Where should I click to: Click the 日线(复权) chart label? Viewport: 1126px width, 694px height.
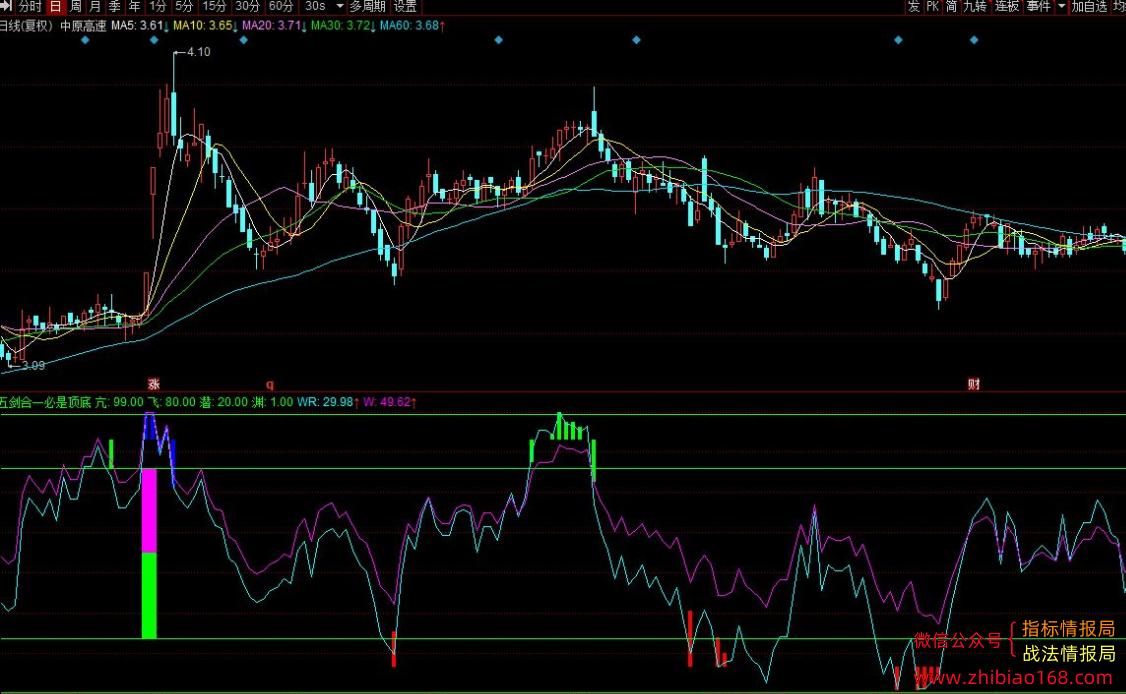(x=27, y=26)
